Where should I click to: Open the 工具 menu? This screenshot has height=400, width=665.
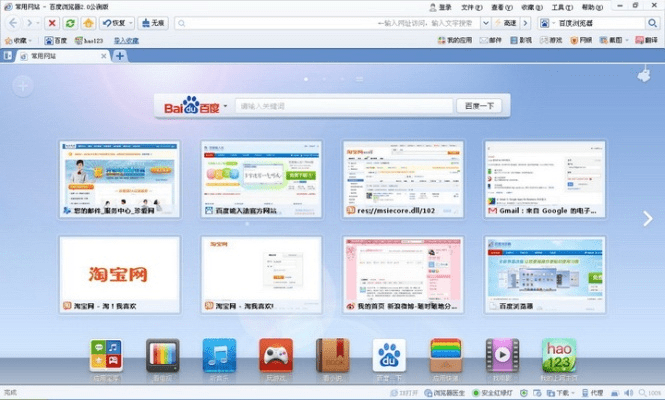(x=562, y=7)
